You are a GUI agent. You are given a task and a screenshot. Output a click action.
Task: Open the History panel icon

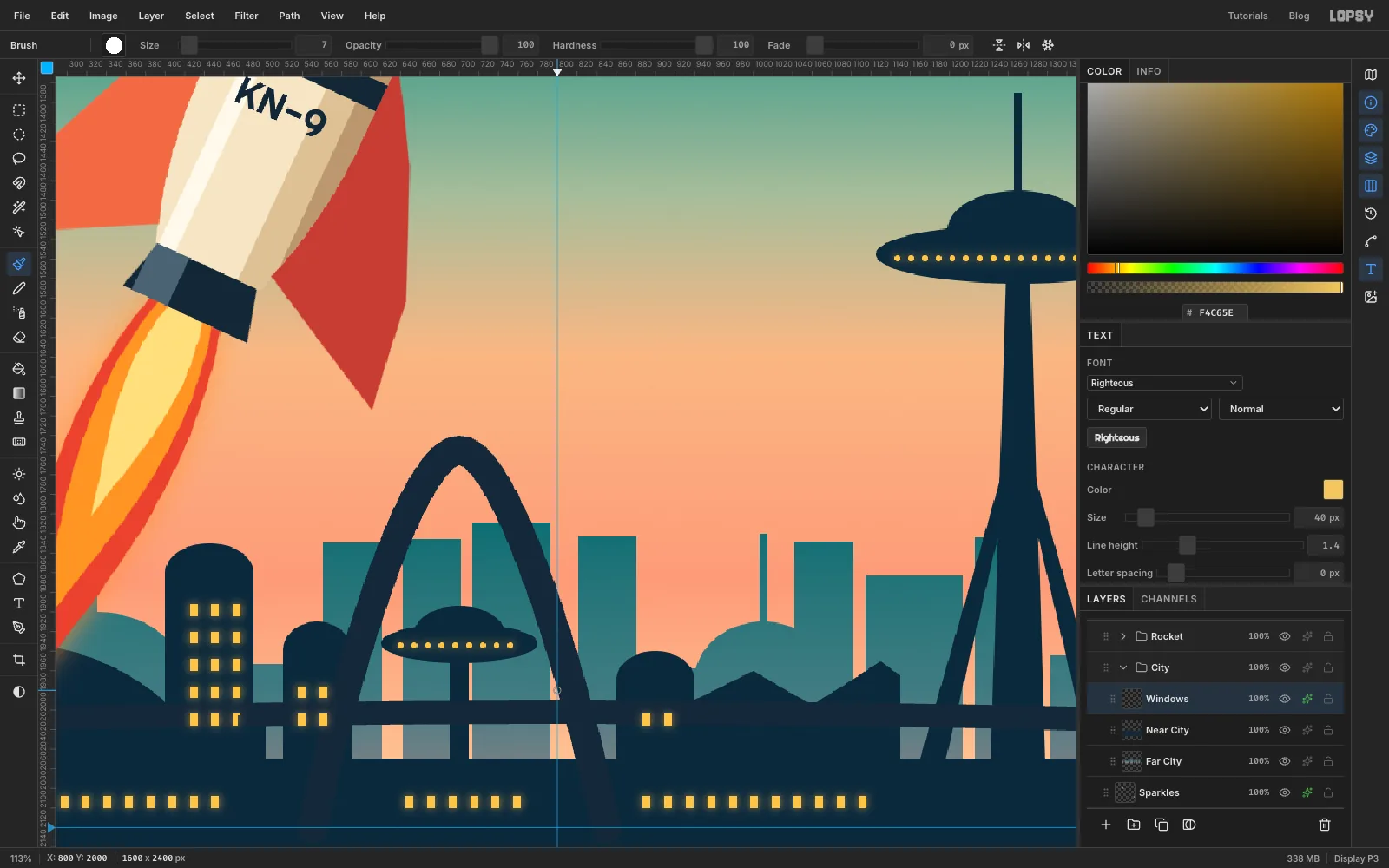point(1371,214)
